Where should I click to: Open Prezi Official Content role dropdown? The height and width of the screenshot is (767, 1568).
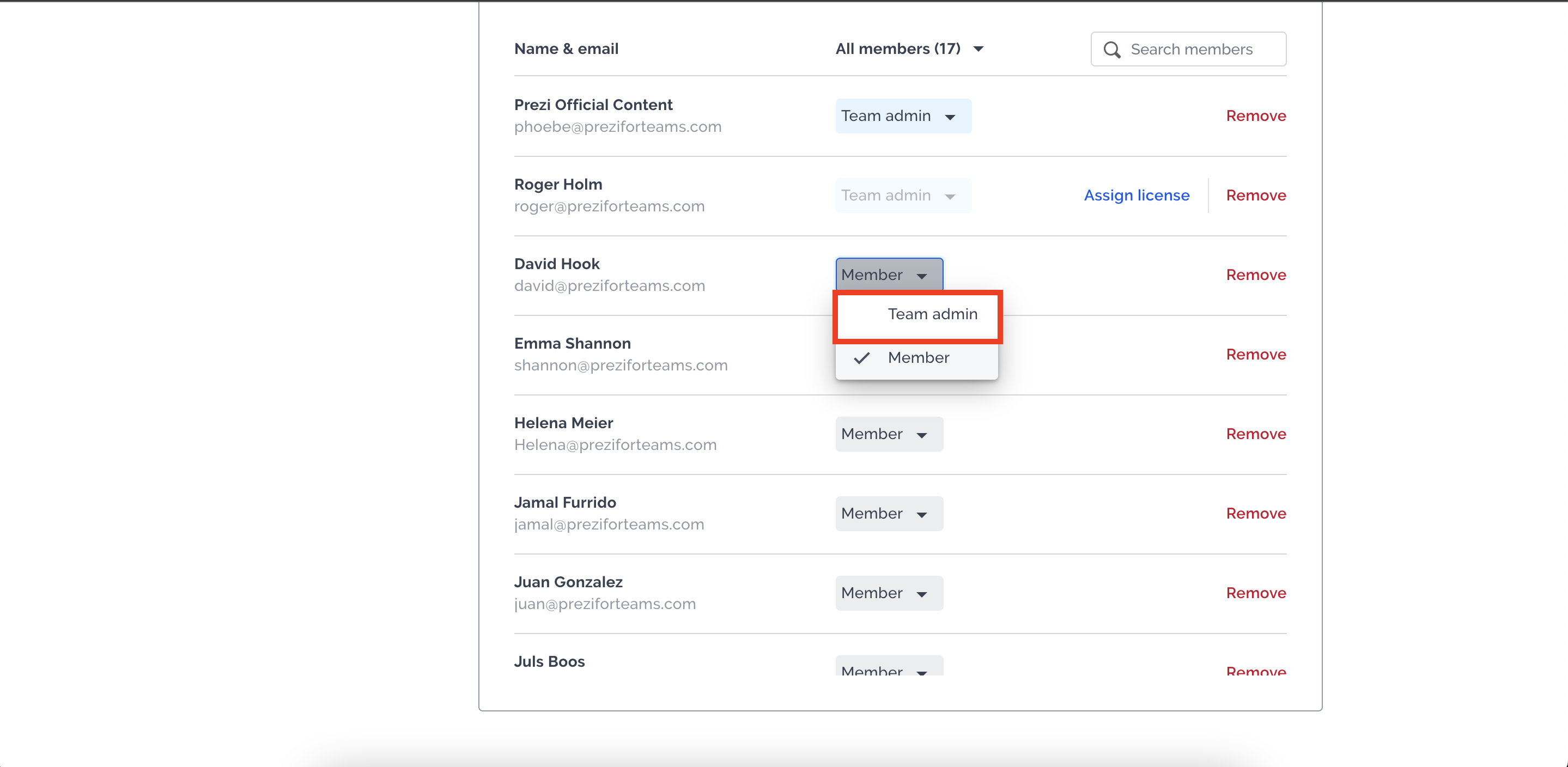903,115
